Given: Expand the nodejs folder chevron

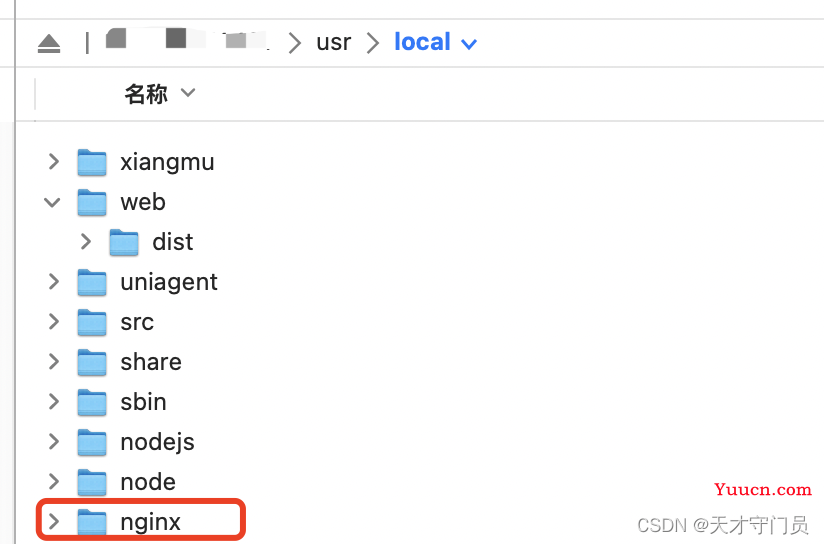Looking at the screenshot, I should click(x=54, y=442).
